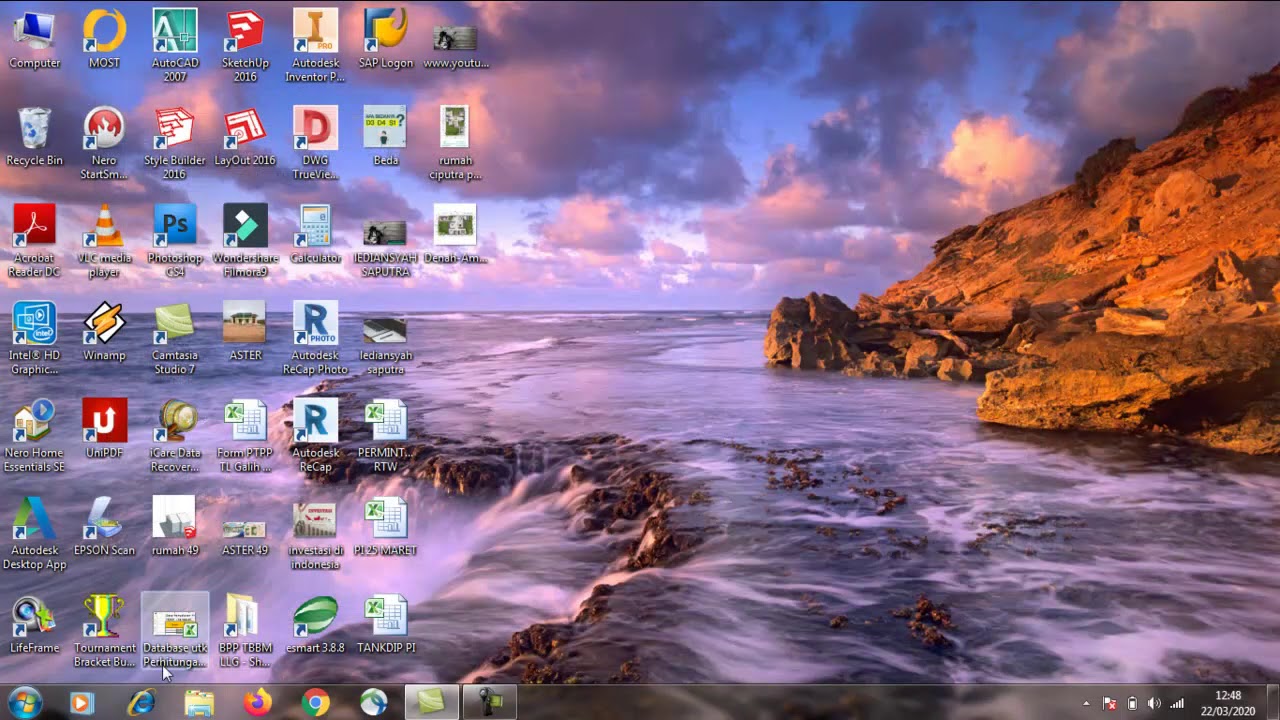1280x720 pixels.
Task: Open the network signal tray icon
Action: tap(1177, 703)
